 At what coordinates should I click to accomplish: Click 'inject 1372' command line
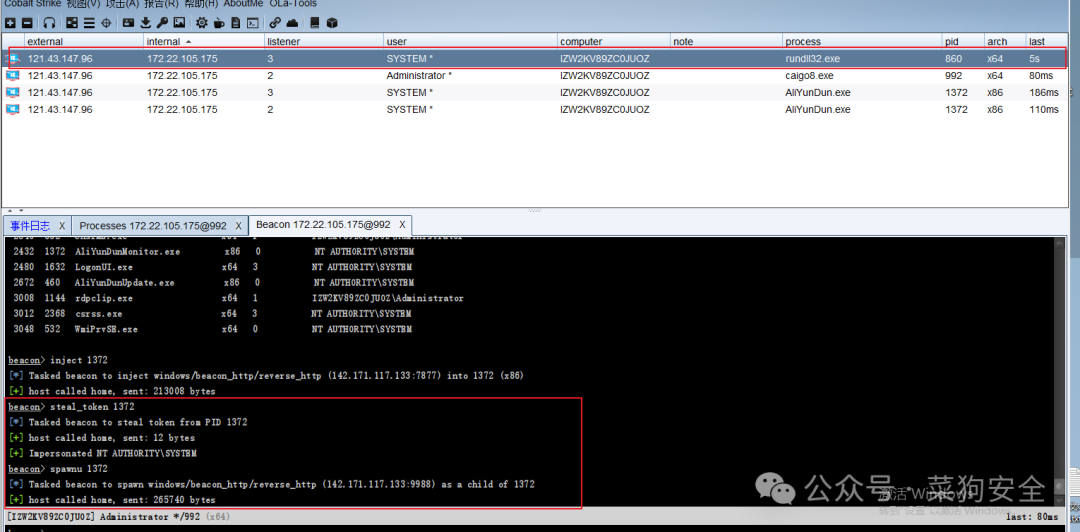point(58,360)
